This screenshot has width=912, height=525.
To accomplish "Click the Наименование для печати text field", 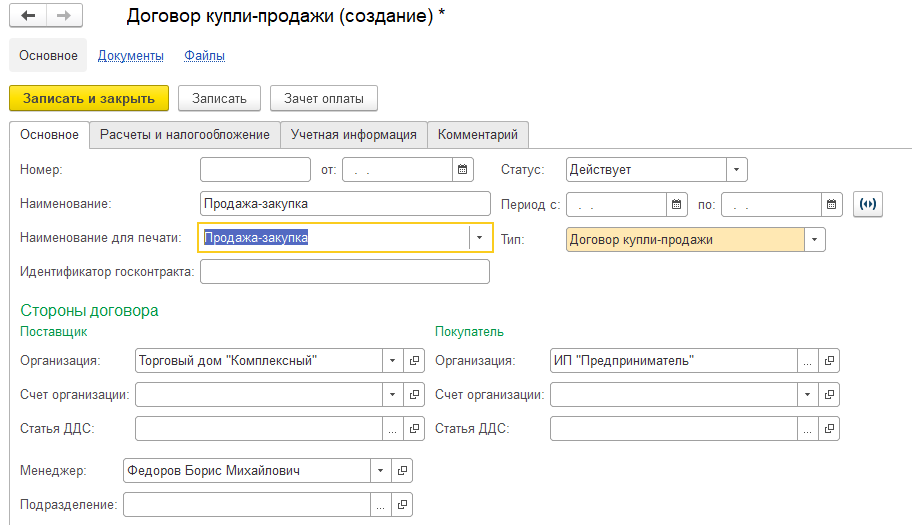I will coord(335,238).
